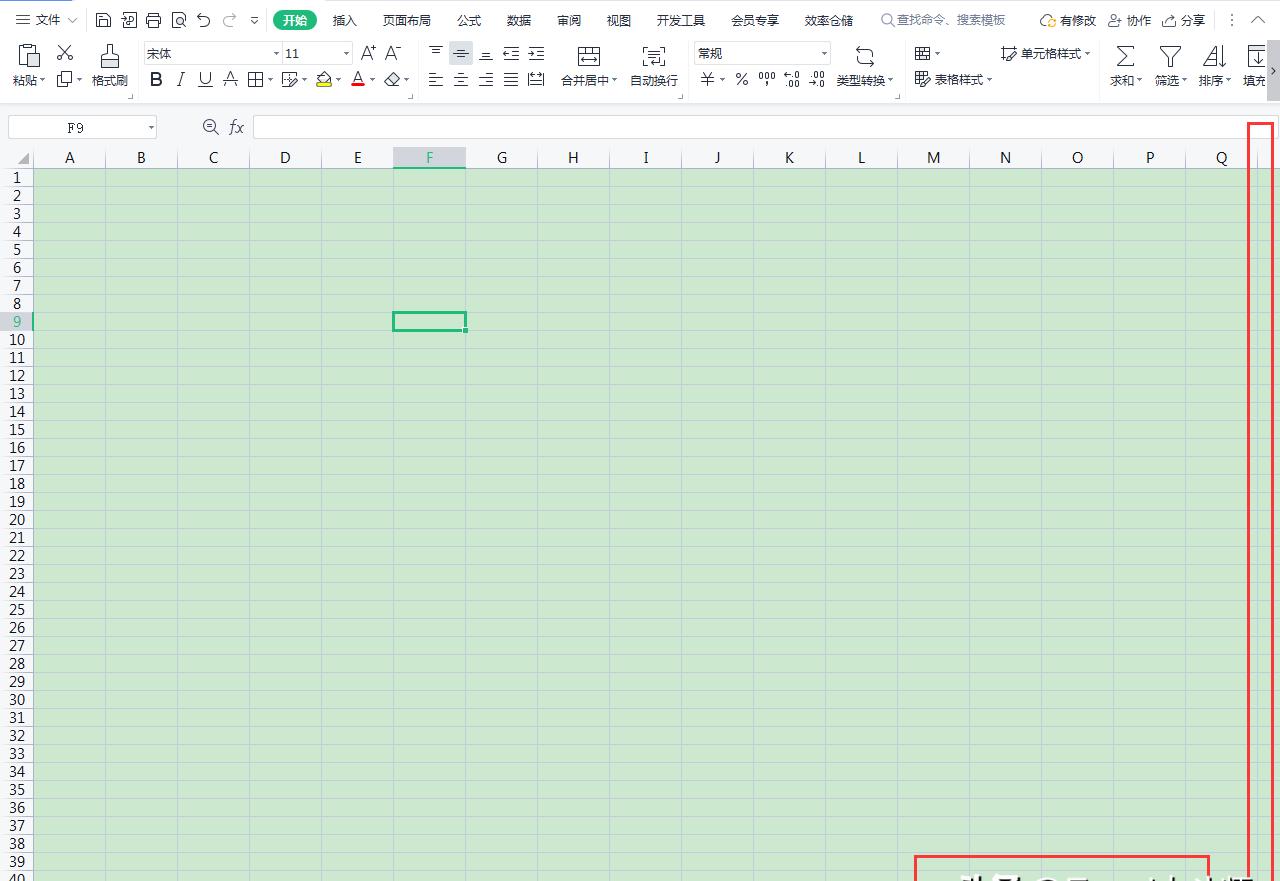
Task: Expand the currency (¥) format dropdown
Action: coord(722,80)
